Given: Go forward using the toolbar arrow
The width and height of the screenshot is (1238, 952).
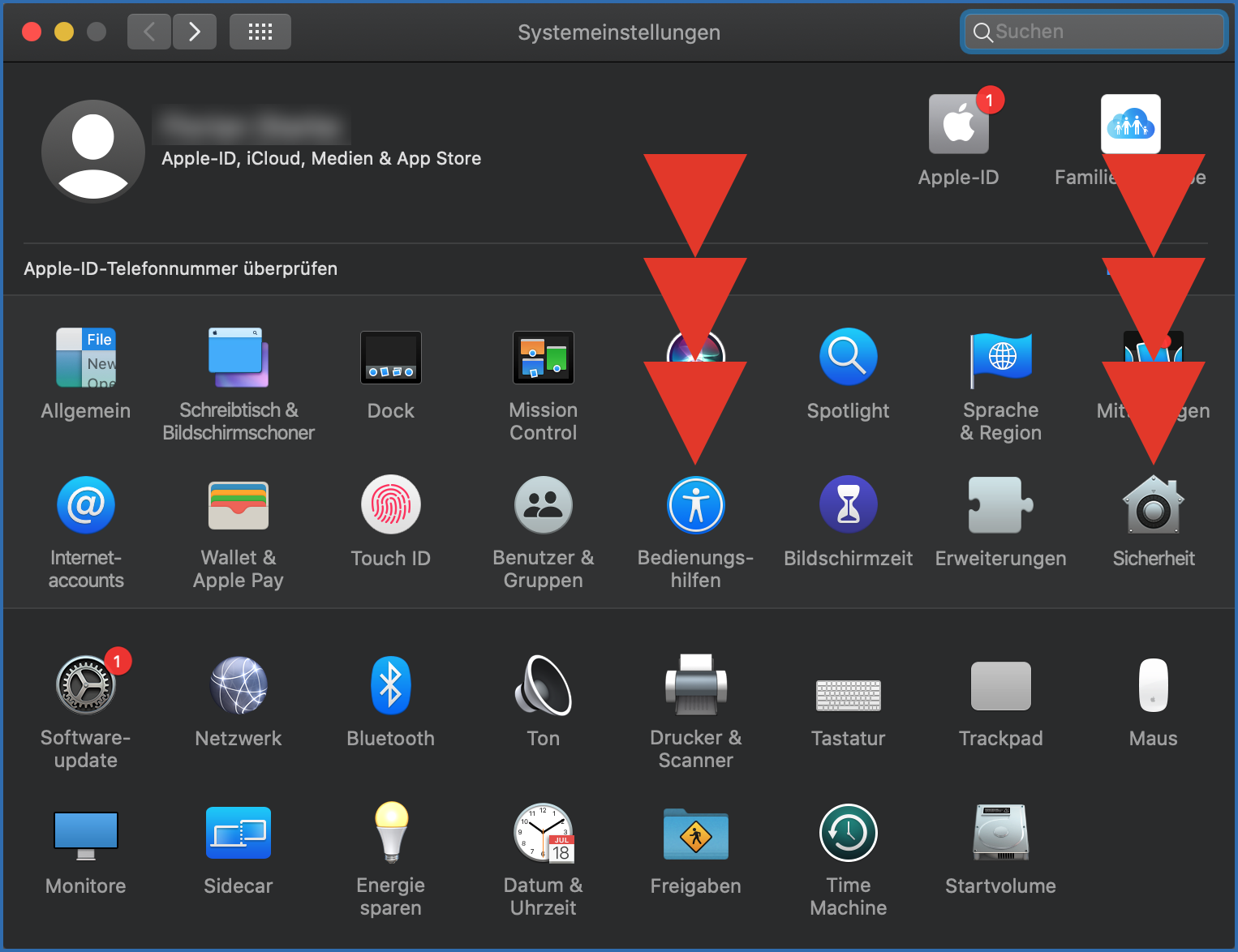Looking at the screenshot, I should (195, 32).
